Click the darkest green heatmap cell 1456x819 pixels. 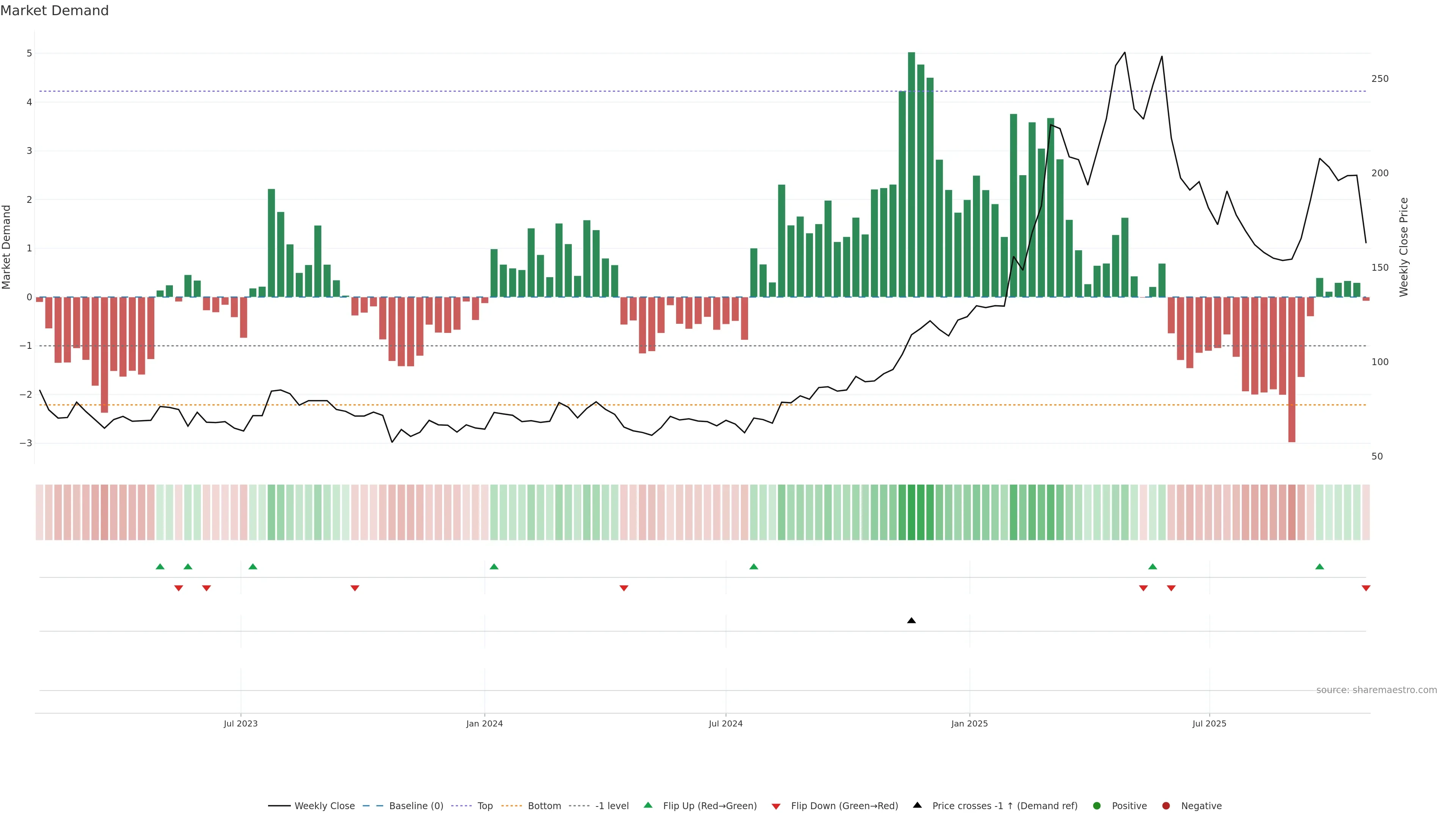[x=911, y=512]
